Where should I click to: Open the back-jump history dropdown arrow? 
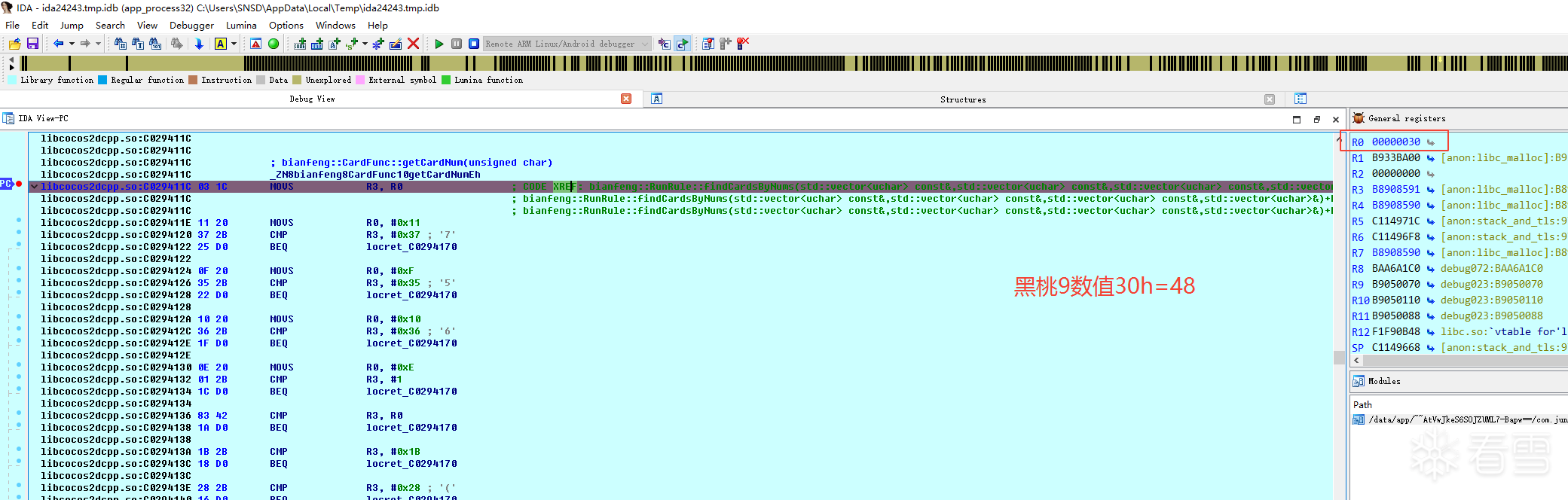(x=72, y=44)
